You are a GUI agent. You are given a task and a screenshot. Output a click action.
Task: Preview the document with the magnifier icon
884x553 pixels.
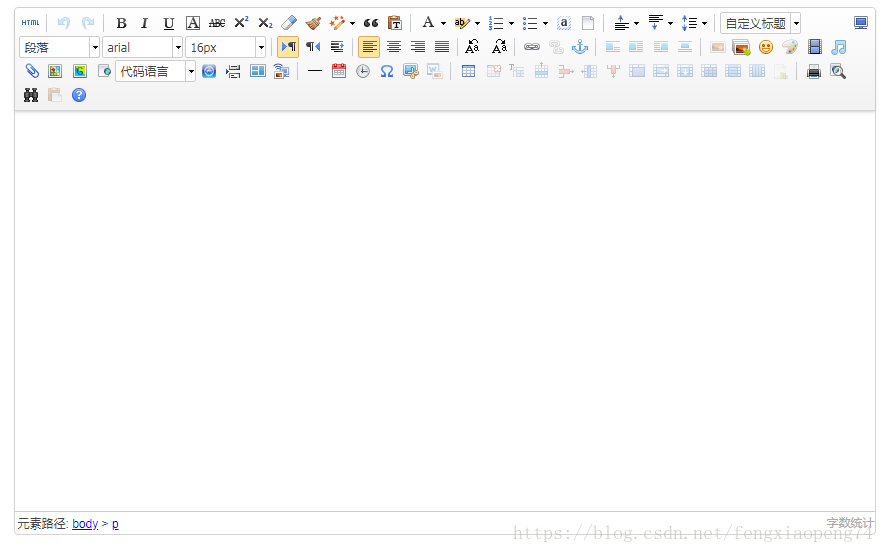pos(838,71)
